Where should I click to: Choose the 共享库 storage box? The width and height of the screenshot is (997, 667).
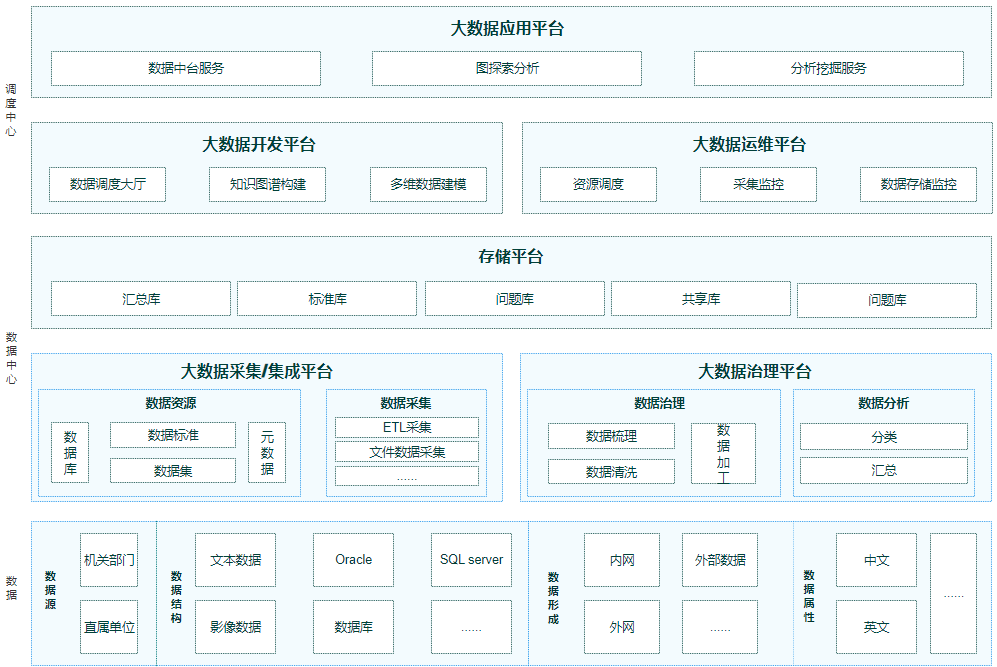700,298
